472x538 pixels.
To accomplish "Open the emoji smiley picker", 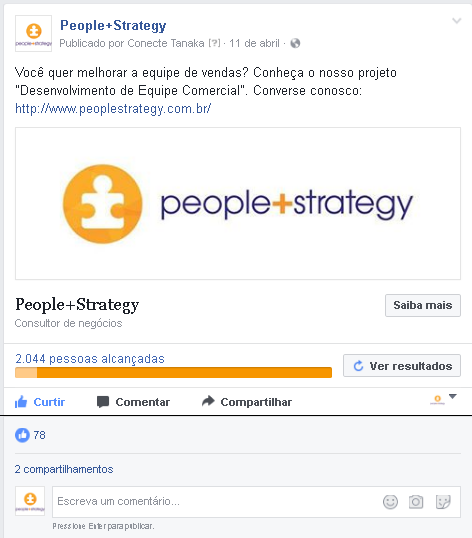I will coord(390,502).
